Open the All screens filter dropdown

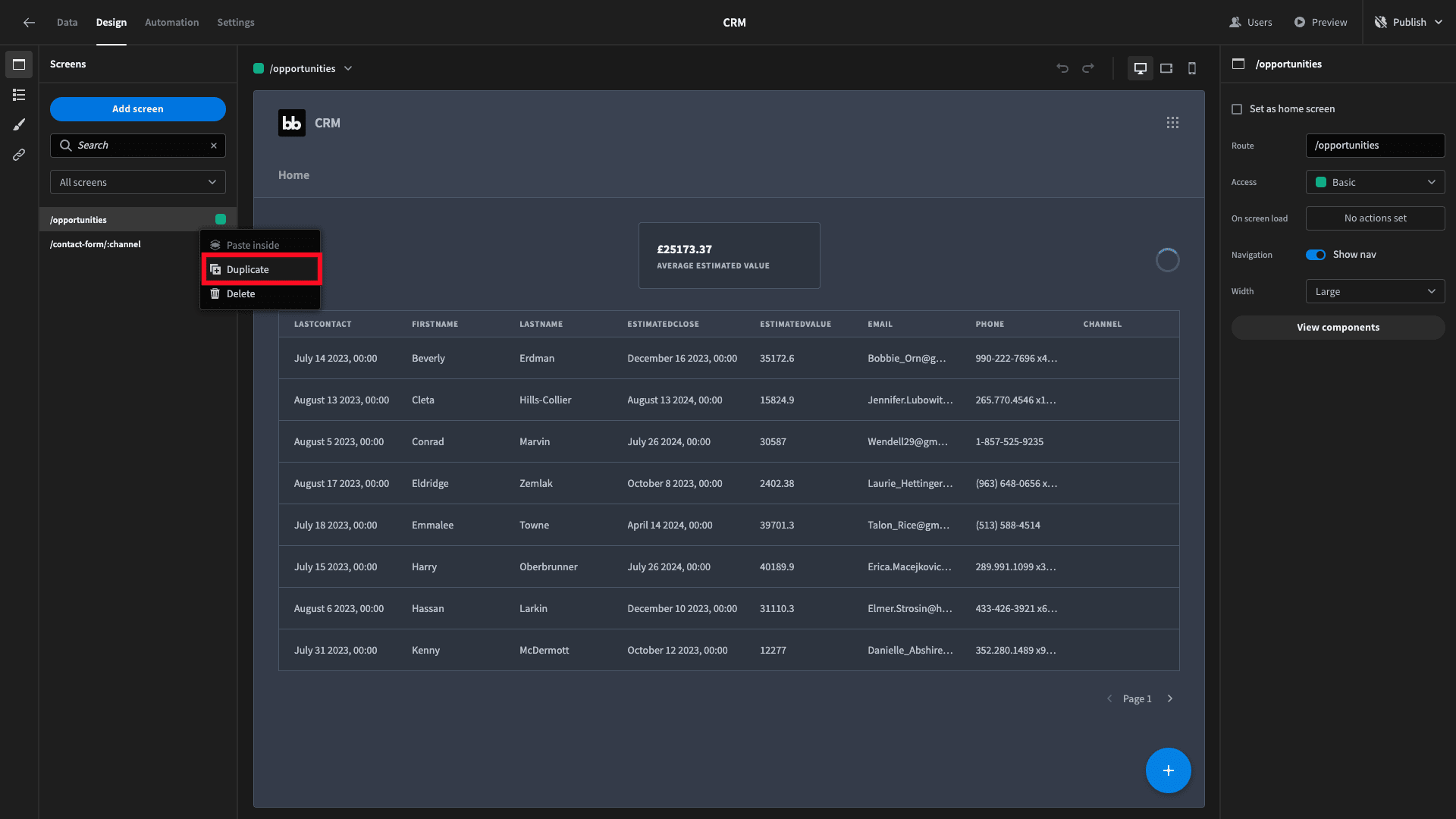[138, 182]
